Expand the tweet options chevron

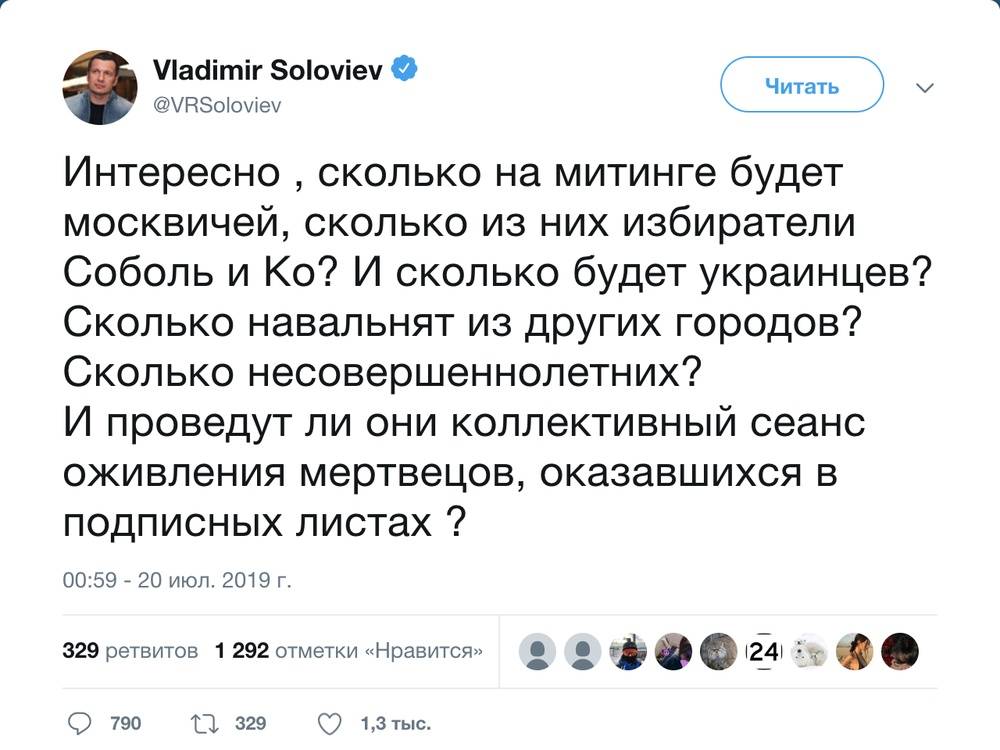tap(925, 87)
